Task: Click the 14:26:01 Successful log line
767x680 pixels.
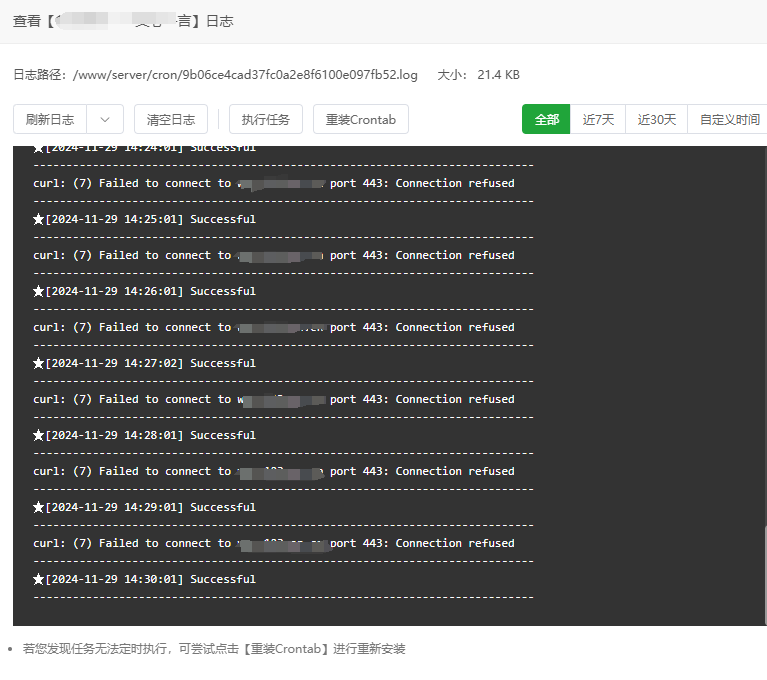Action: (144, 291)
